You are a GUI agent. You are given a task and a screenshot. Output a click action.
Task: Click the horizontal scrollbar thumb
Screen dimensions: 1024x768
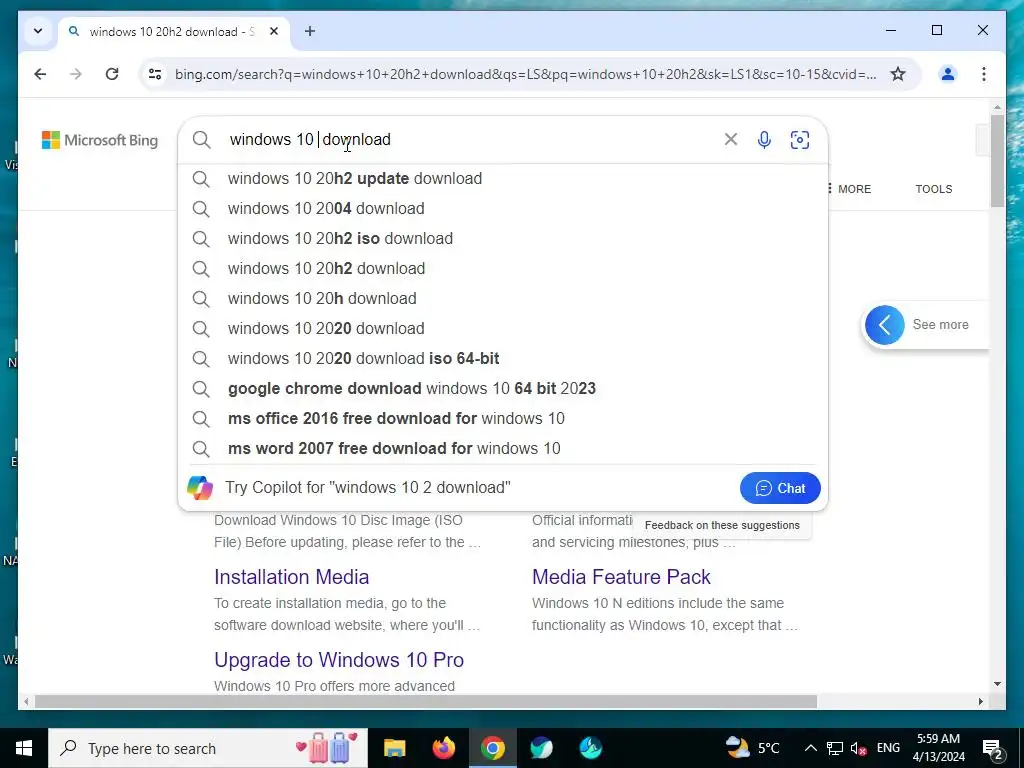(x=426, y=701)
